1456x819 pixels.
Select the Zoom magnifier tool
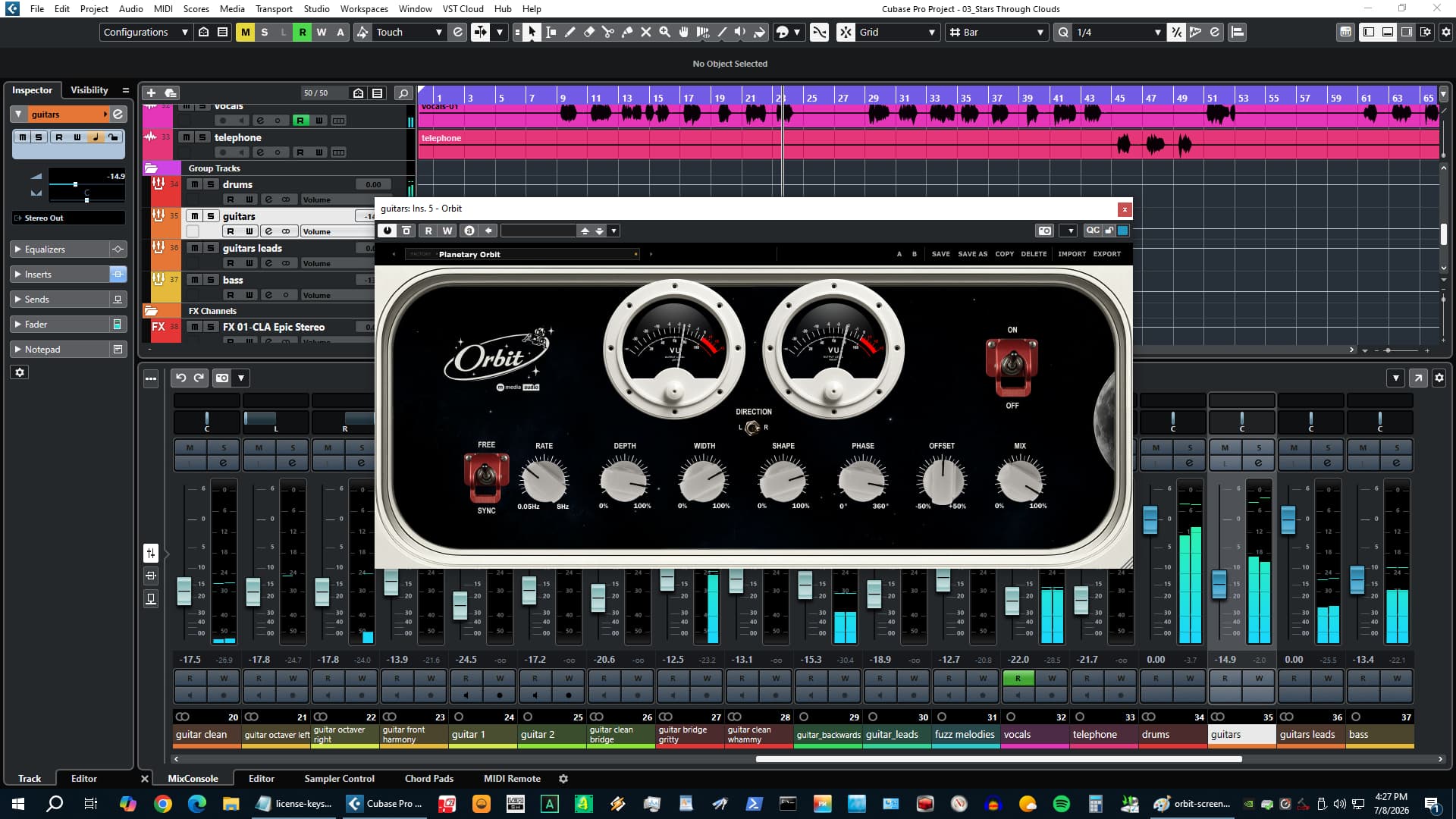665,32
